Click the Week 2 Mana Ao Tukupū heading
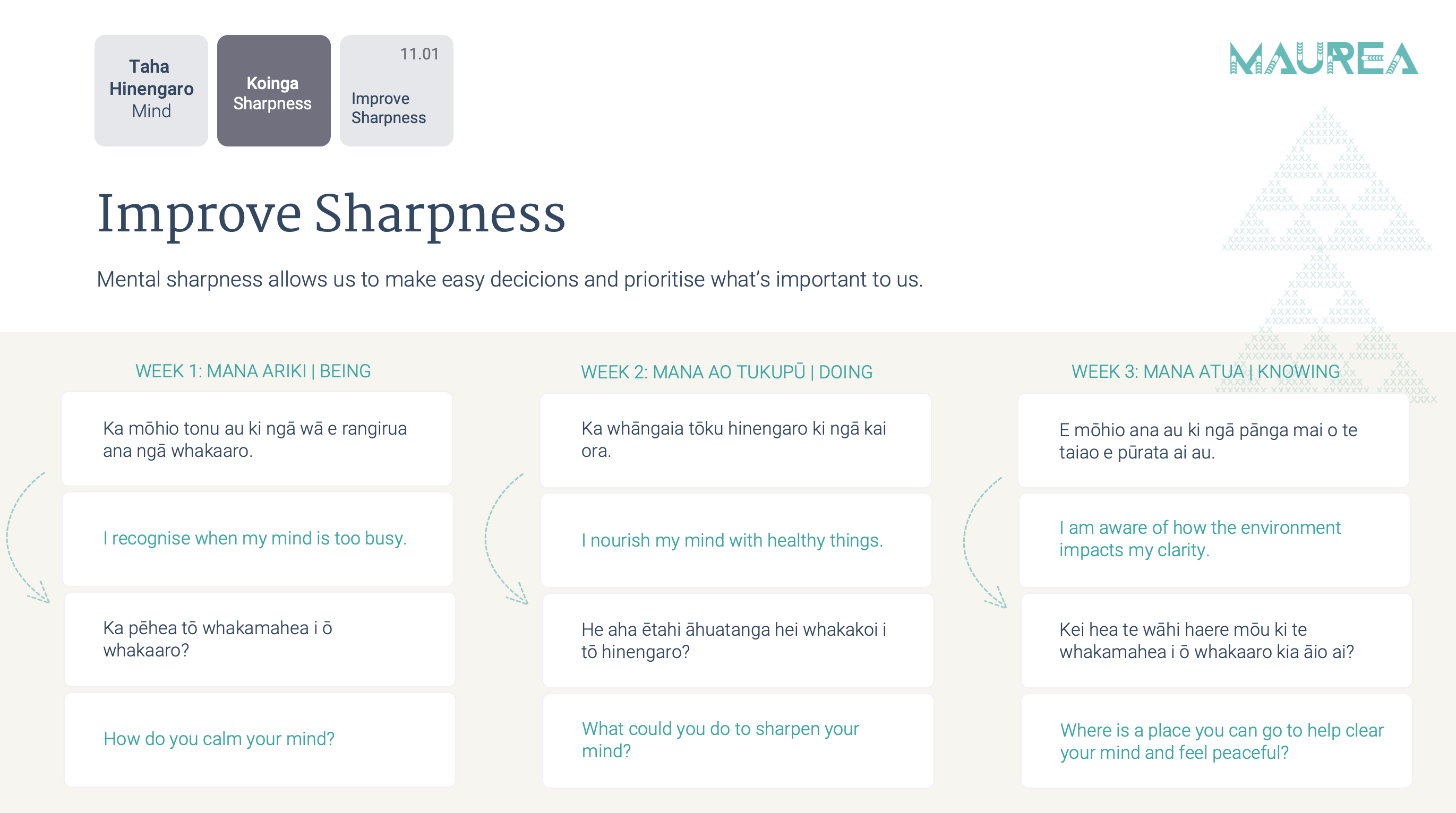1456x813 pixels. coord(726,372)
